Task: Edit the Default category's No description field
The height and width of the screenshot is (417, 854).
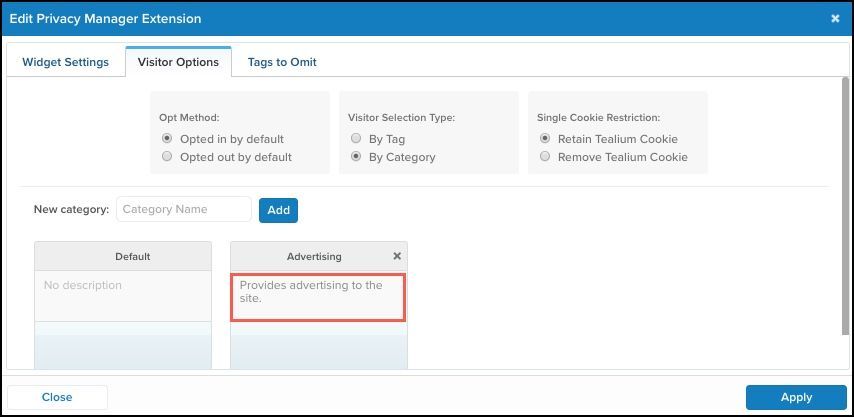Action: pyautogui.click(x=122, y=295)
